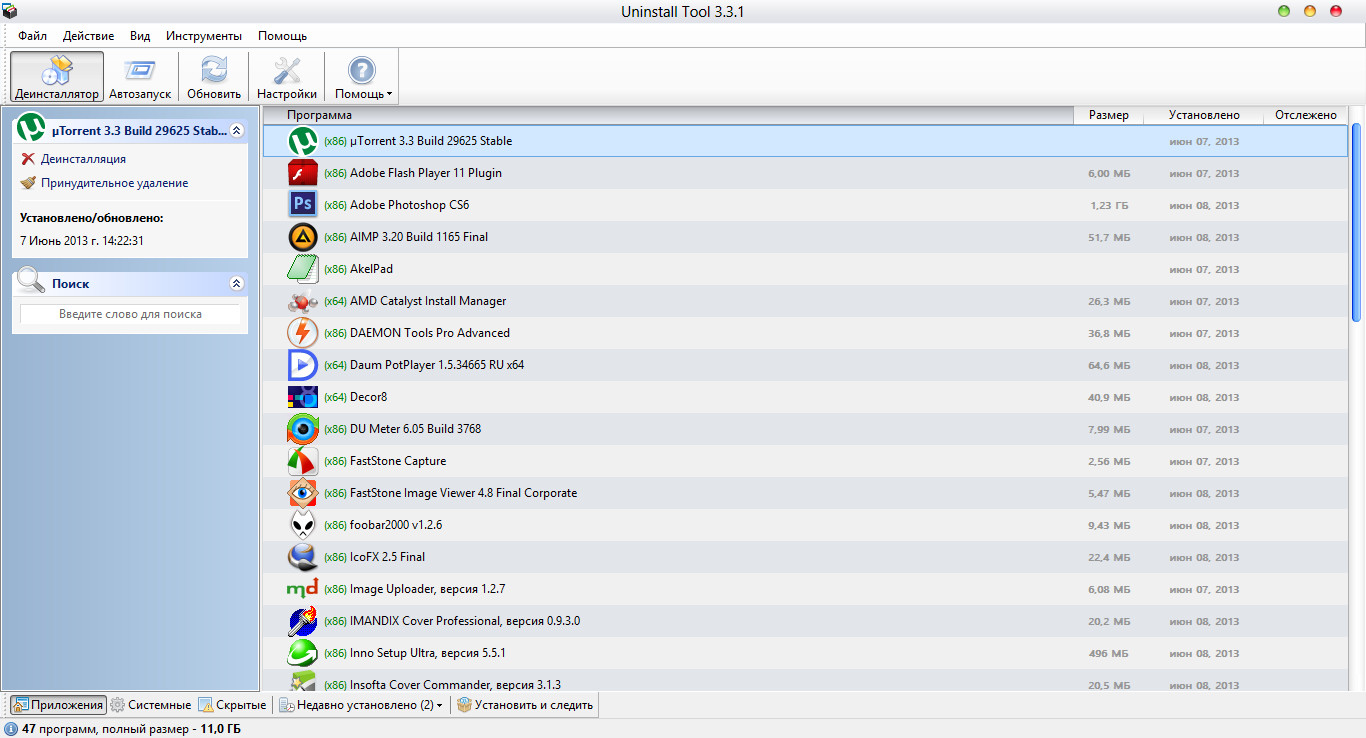Switch to Системные filter
The height and width of the screenshot is (738, 1366).
(x=151, y=705)
